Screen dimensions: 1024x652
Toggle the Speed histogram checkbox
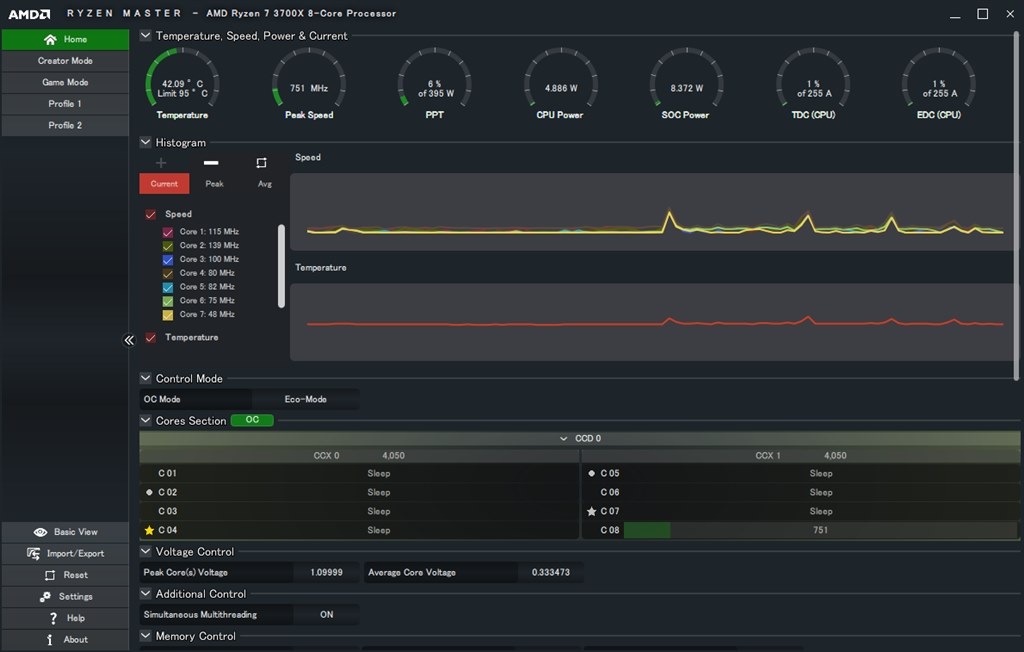pyautogui.click(x=151, y=214)
